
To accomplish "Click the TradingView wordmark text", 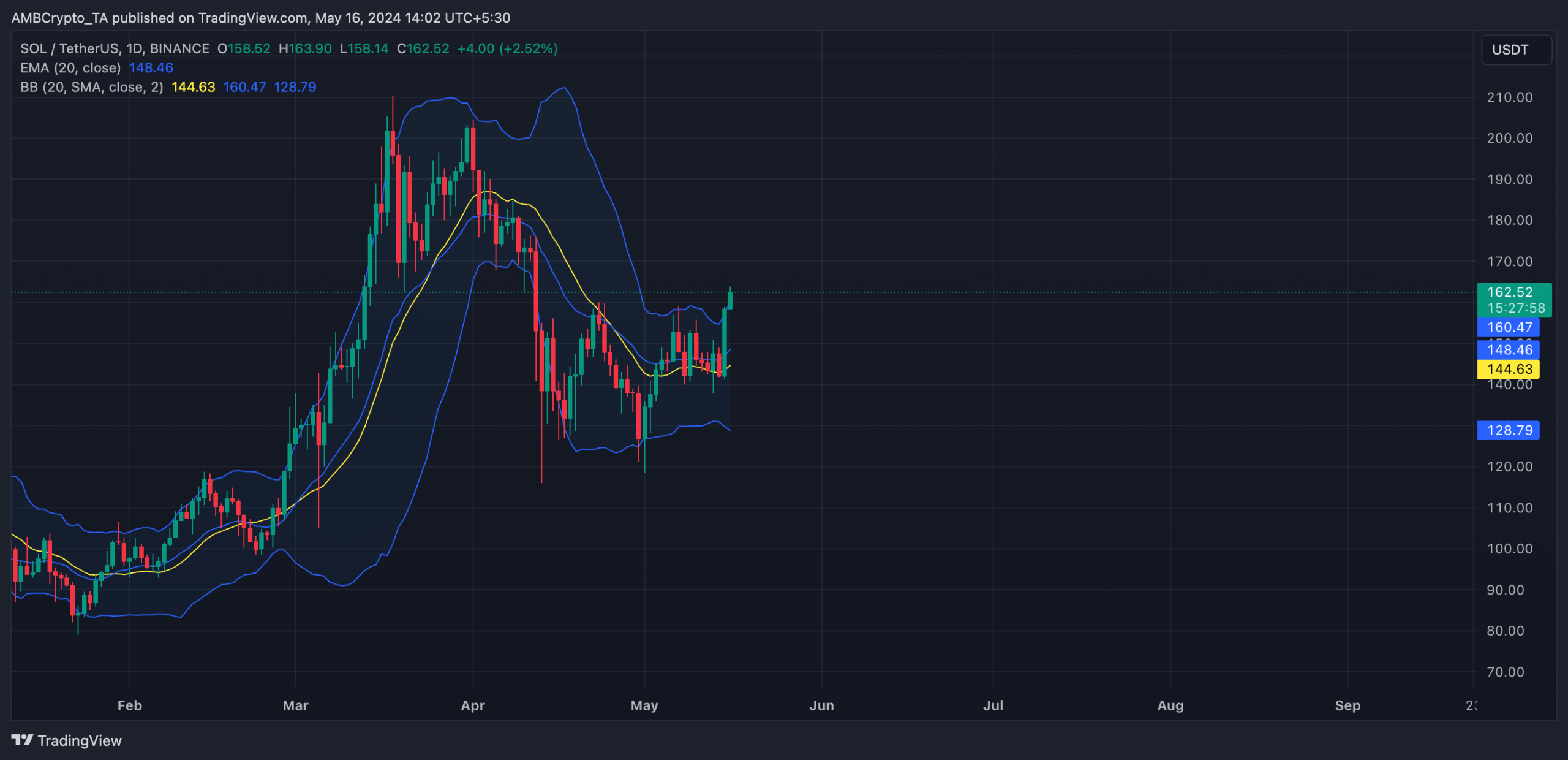I will 80,740.
